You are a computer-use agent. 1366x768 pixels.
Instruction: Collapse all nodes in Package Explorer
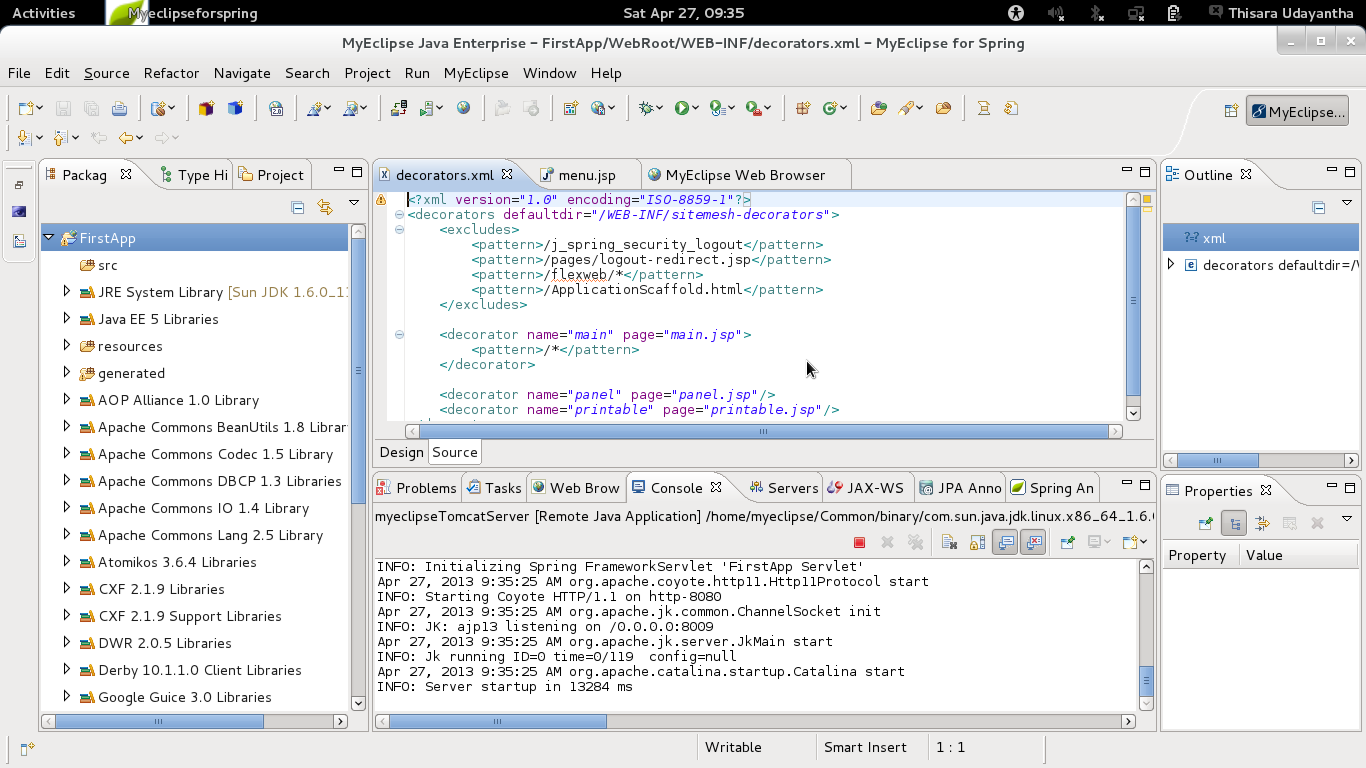click(297, 207)
